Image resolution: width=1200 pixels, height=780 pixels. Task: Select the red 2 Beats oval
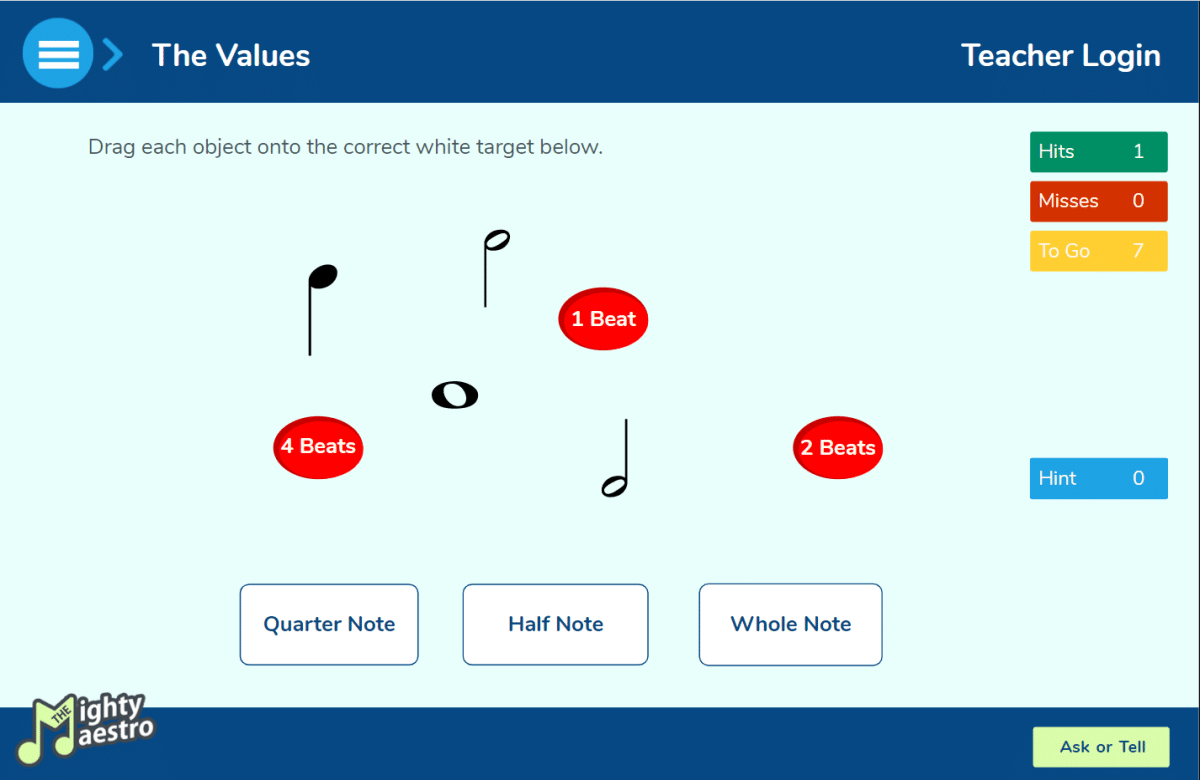(x=837, y=447)
